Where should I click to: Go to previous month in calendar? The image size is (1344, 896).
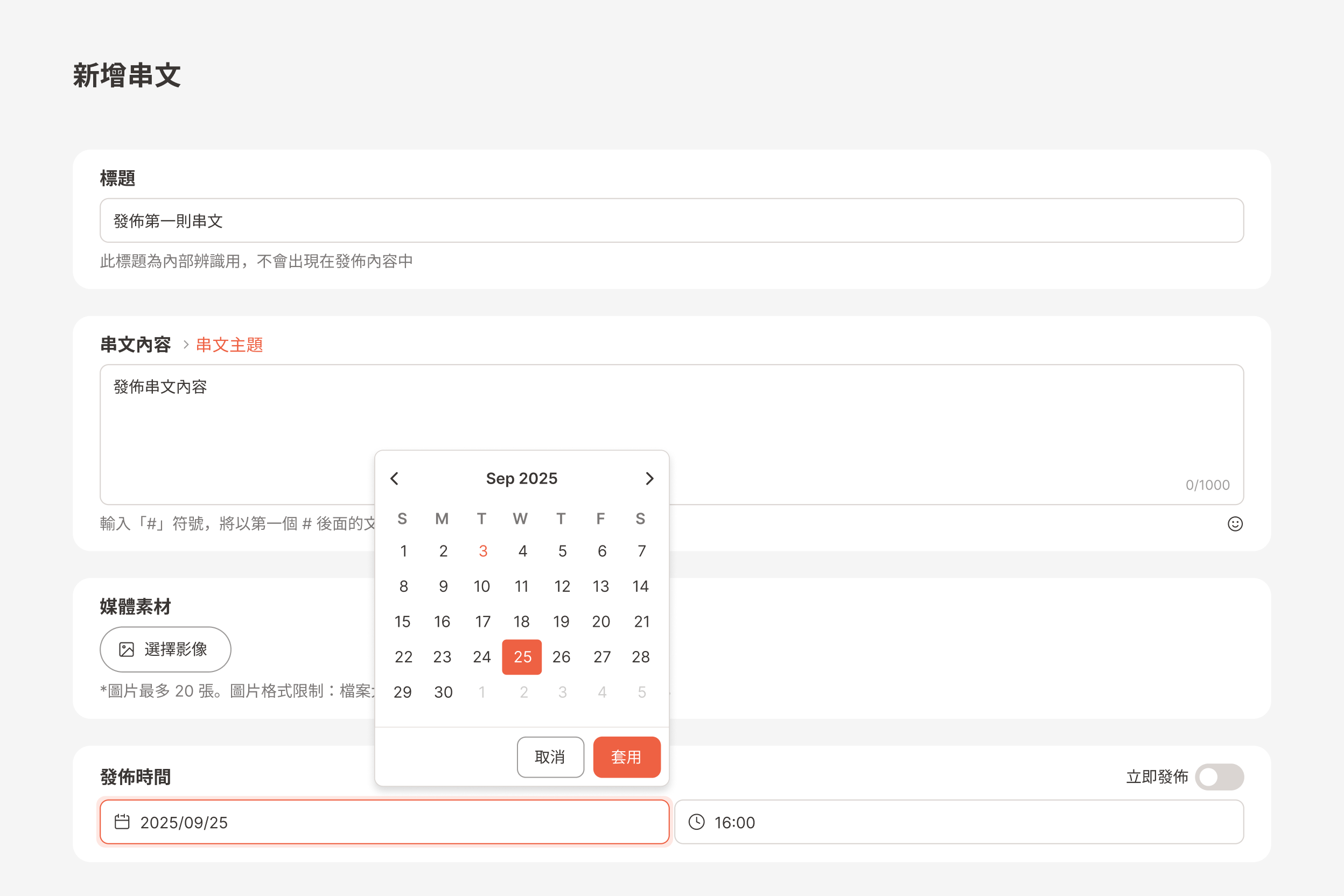(x=394, y=478)
